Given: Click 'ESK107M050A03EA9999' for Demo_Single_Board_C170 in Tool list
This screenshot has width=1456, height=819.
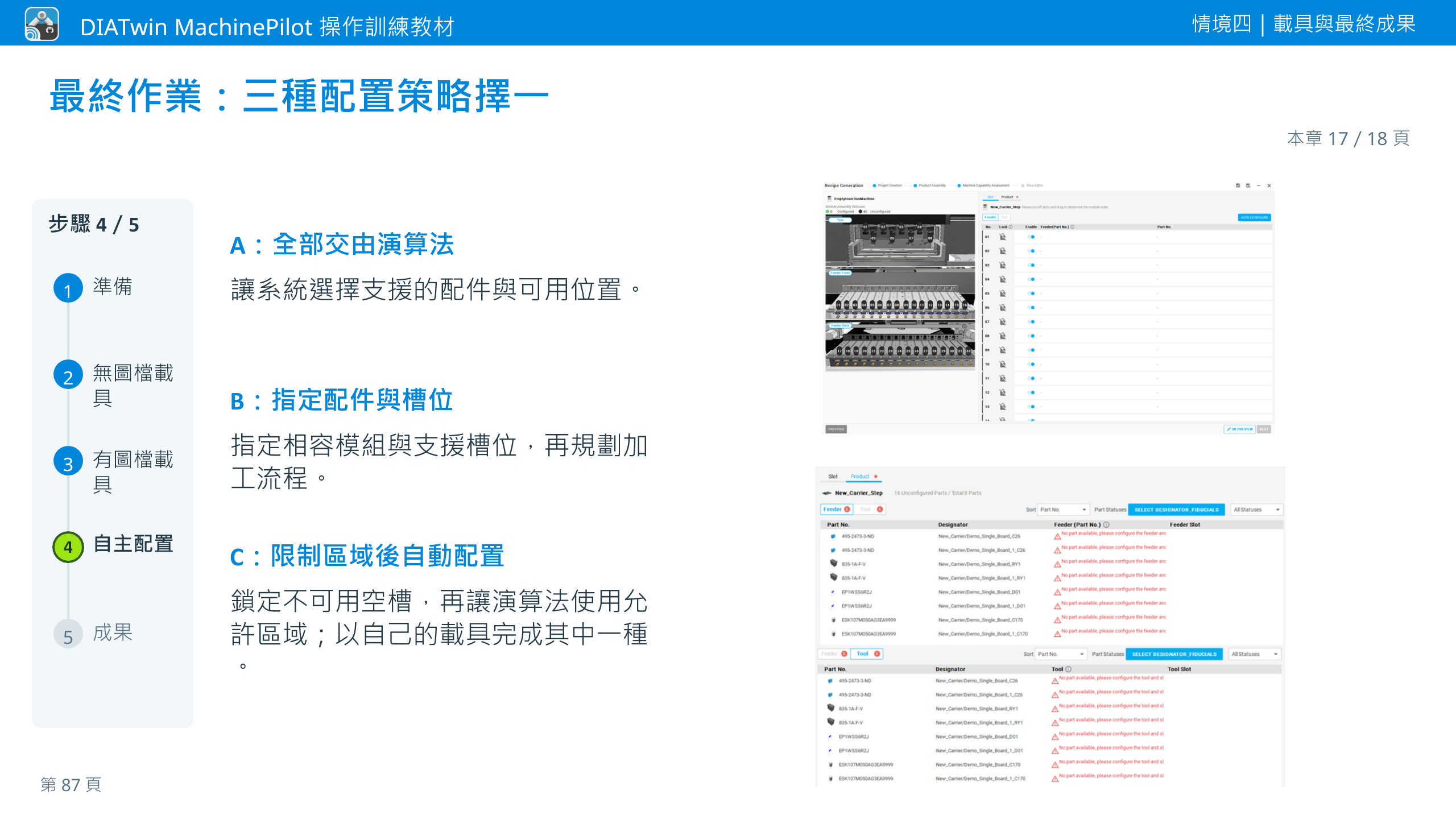Looking at the screenshot, I should pos(866,764).
